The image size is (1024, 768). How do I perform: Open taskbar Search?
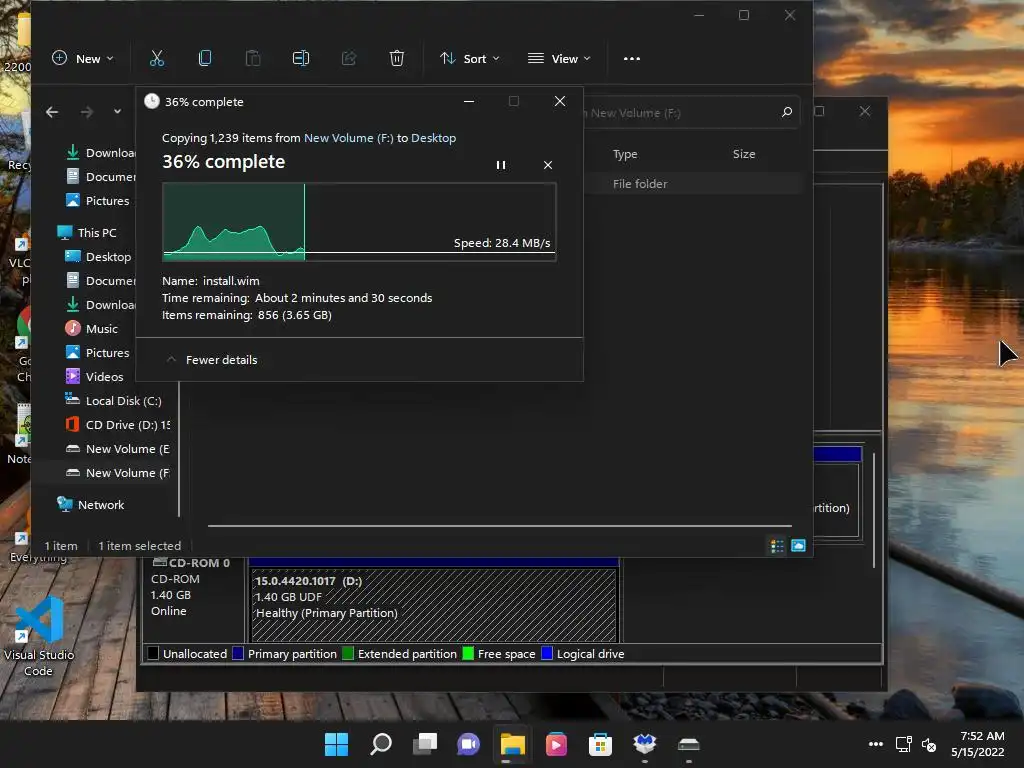pos(381,744)
